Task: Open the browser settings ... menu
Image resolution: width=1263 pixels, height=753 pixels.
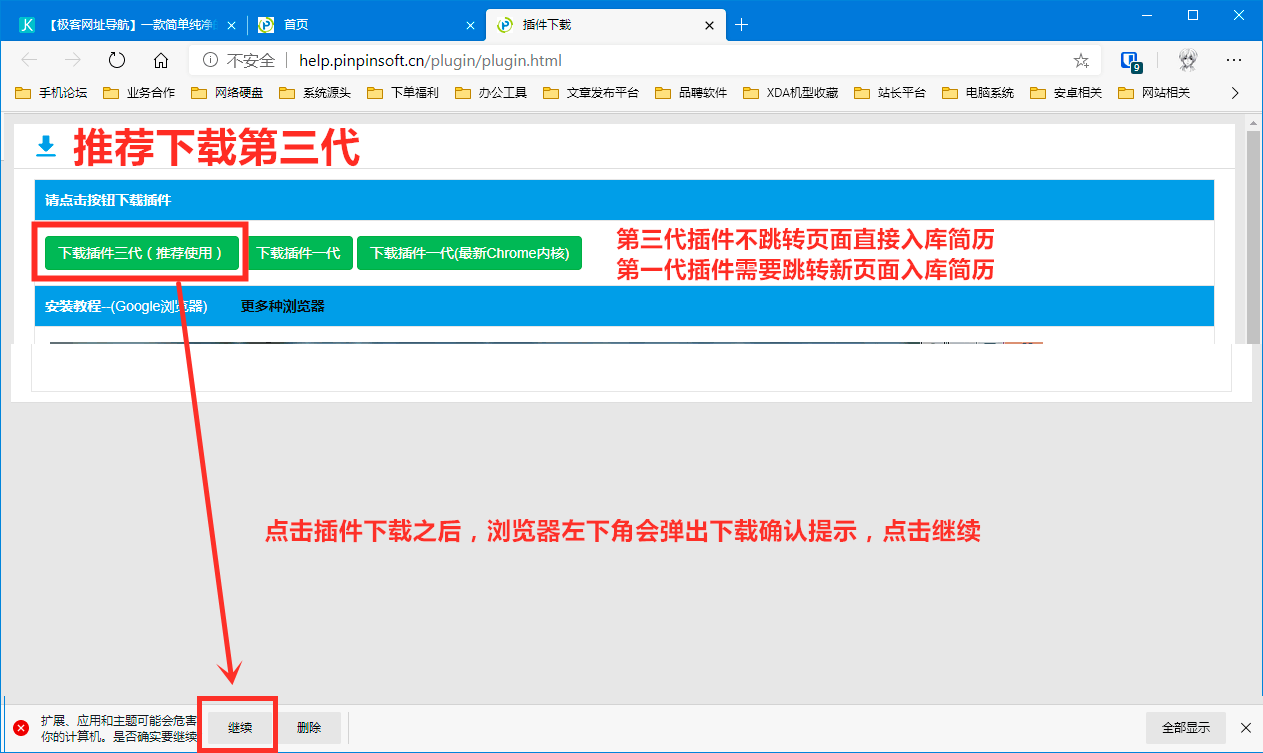Action: [1234, 60]
